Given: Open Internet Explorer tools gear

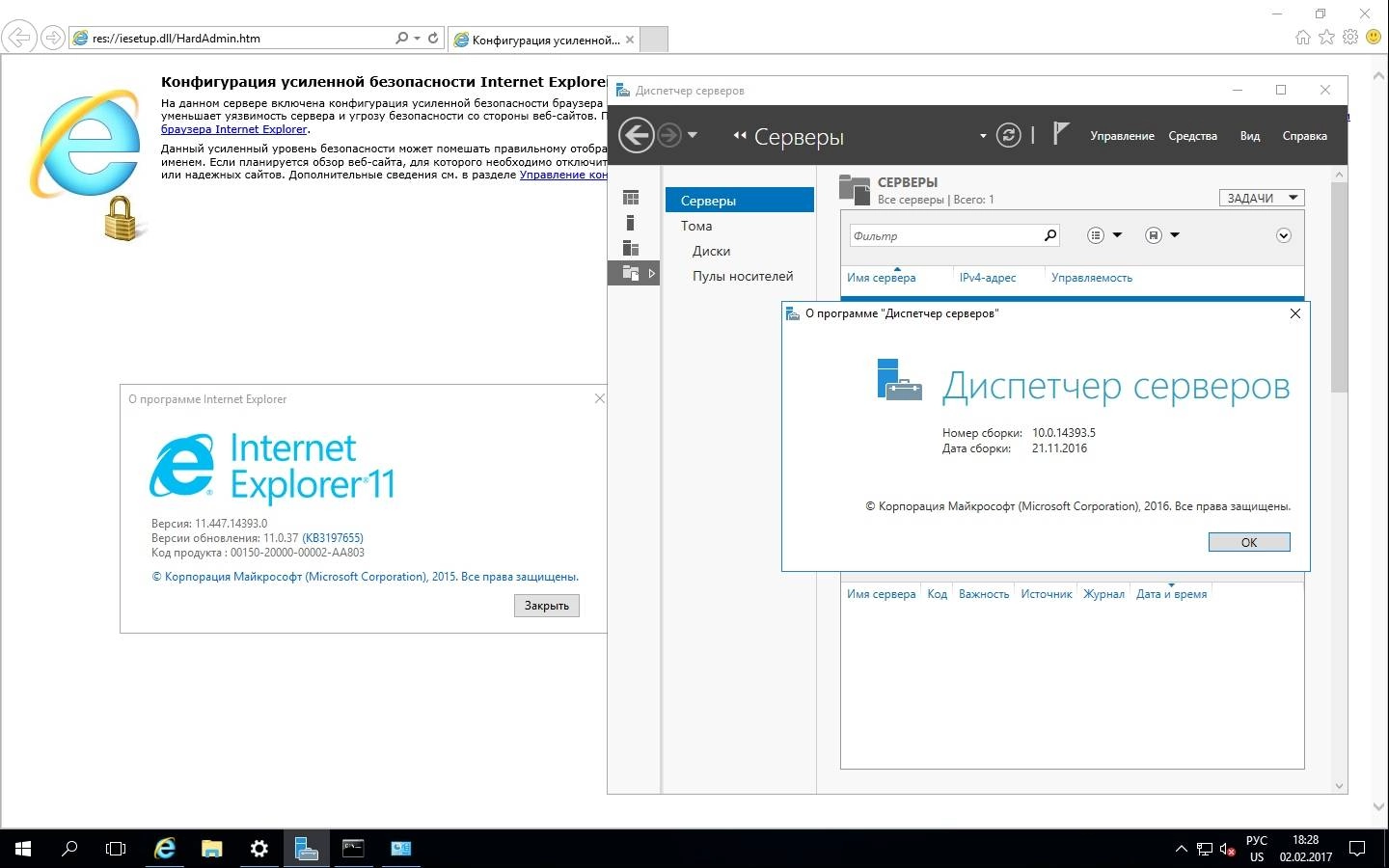Looking at the screenshot, I should [1350, 37].
